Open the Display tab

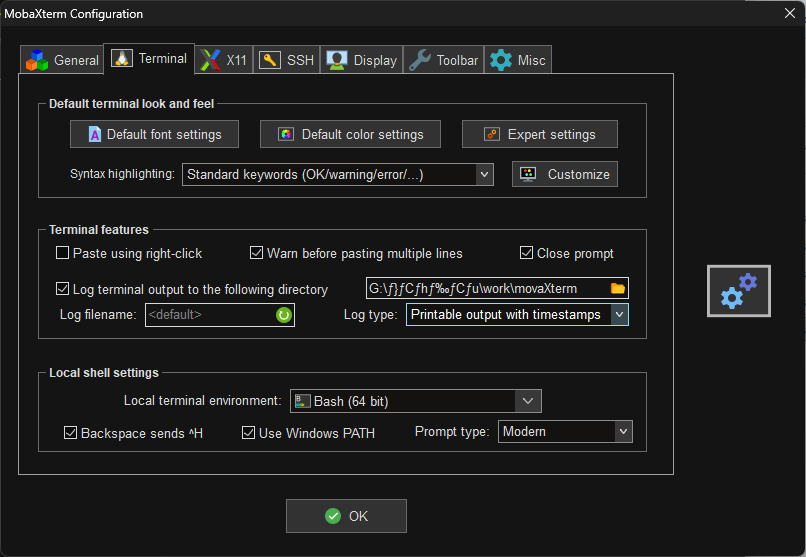pyautogui.click(x=363, y=60)
